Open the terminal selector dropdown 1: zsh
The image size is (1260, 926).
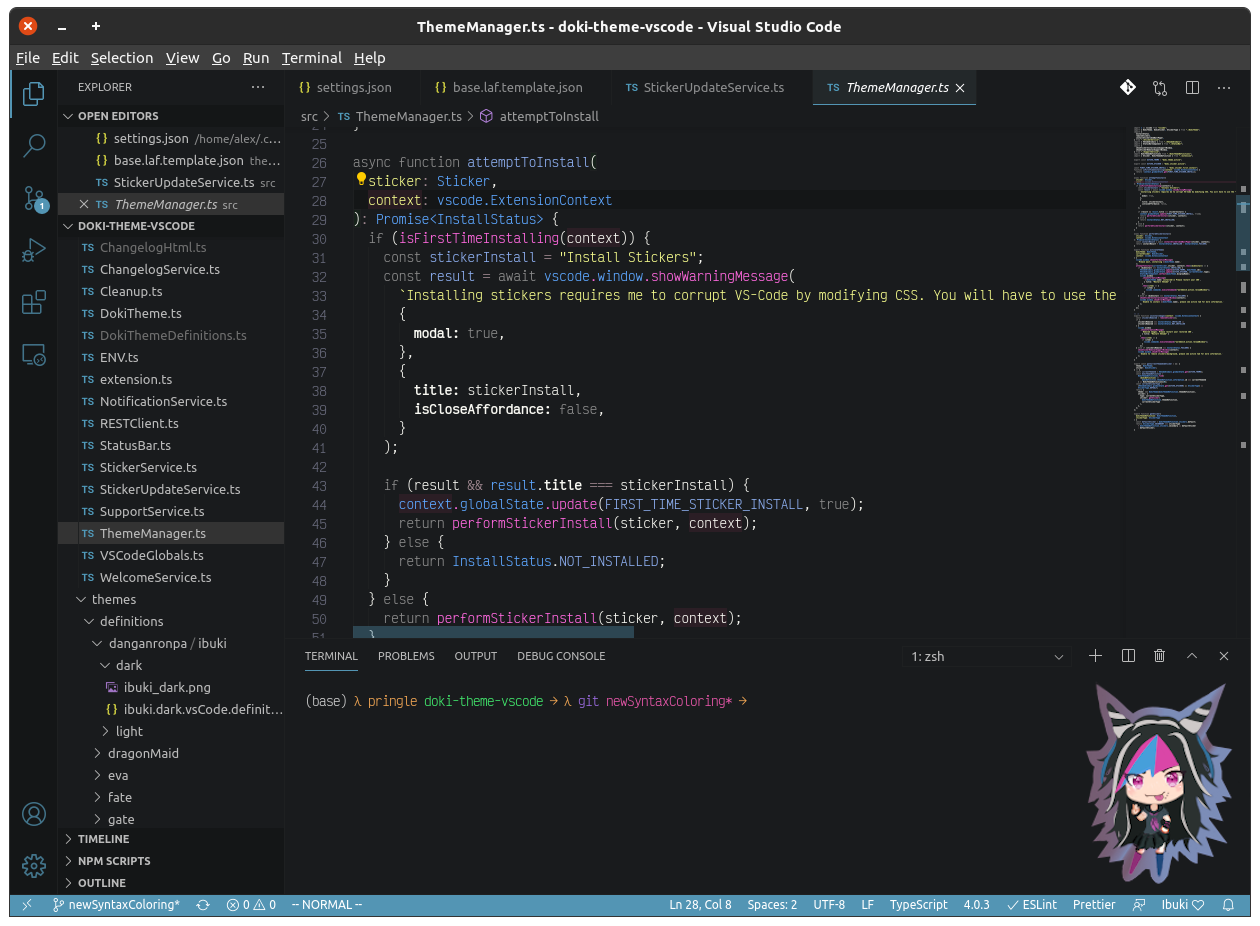pos(987,656)
